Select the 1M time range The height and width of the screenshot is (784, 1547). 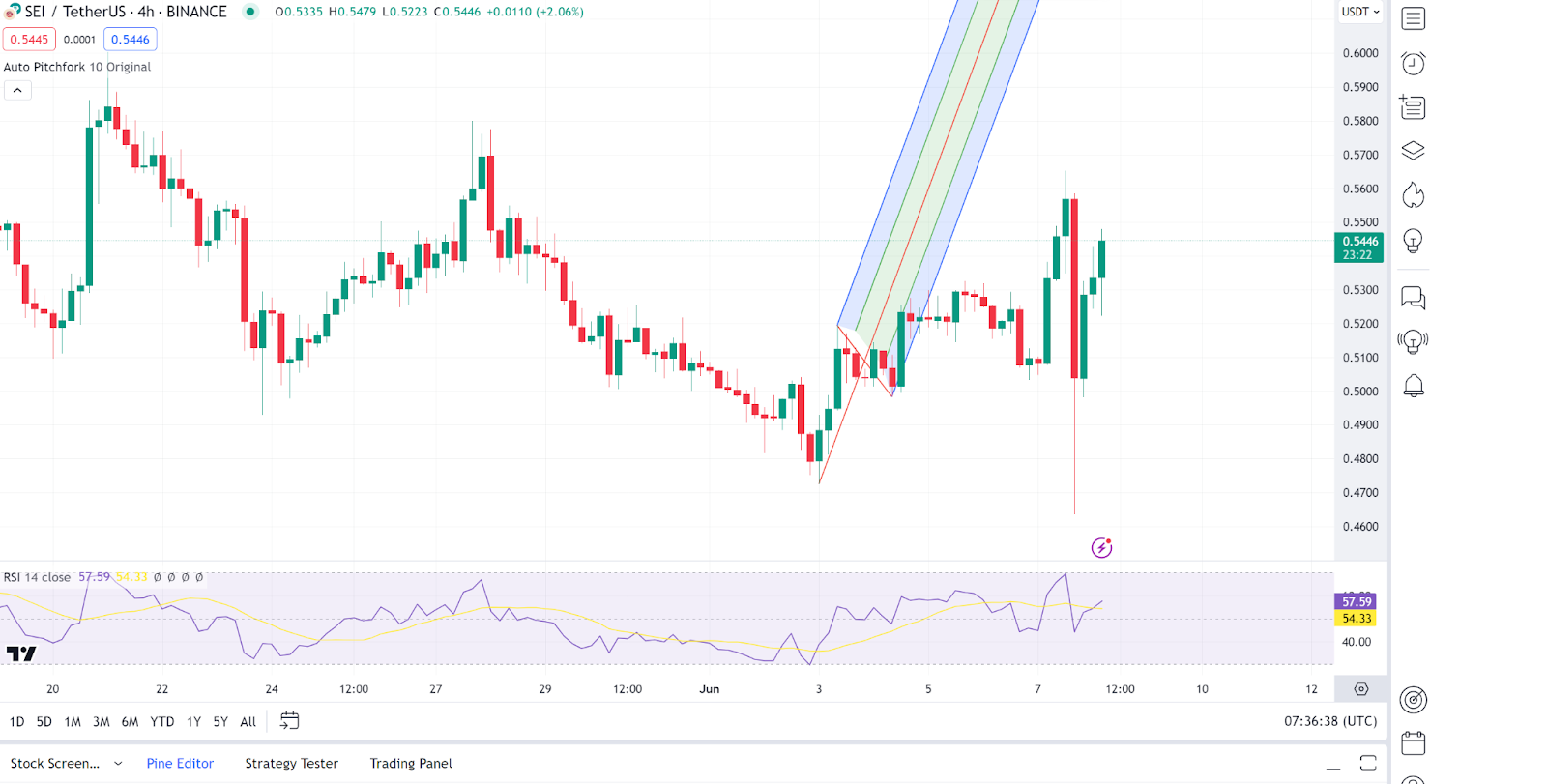(73, 721)
